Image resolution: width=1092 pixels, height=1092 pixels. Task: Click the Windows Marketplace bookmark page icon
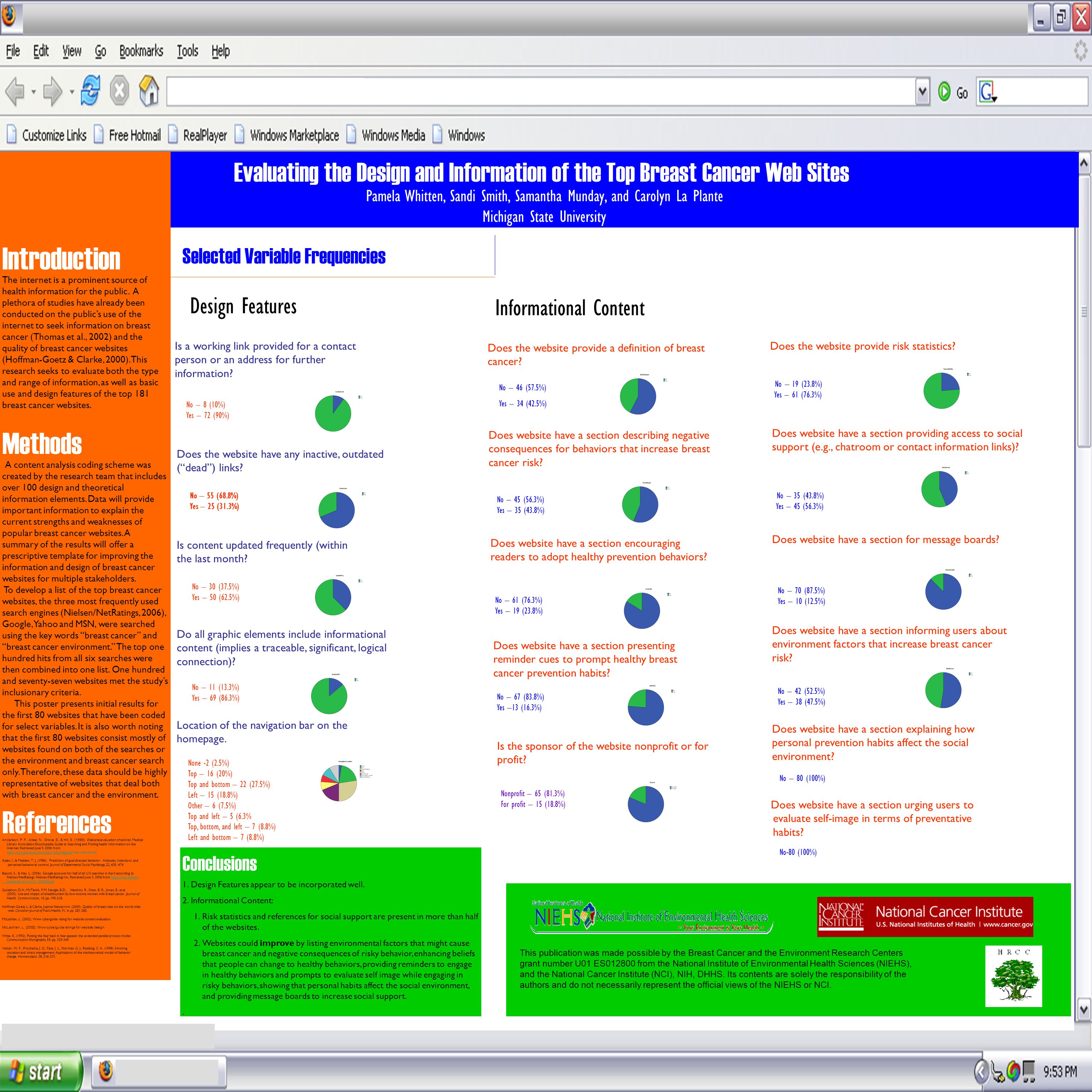[x=240, y=134]
